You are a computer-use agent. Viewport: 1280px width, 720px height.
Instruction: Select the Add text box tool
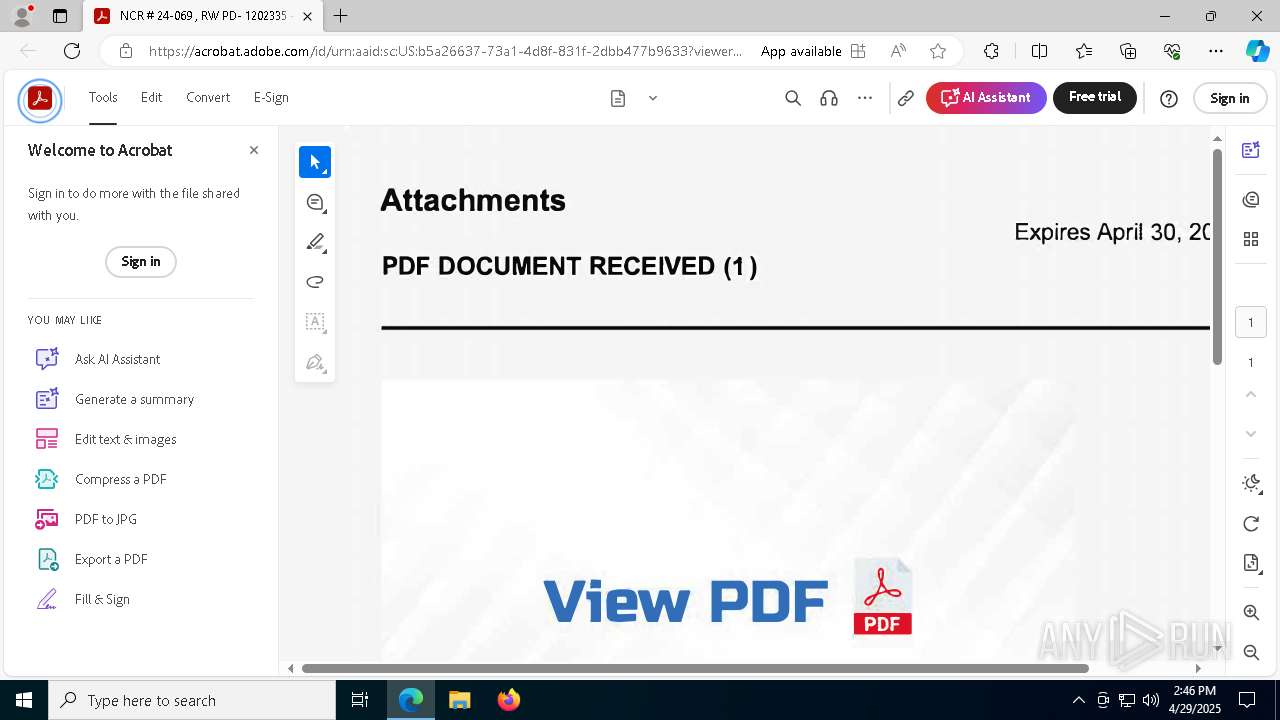click(315, 322)
